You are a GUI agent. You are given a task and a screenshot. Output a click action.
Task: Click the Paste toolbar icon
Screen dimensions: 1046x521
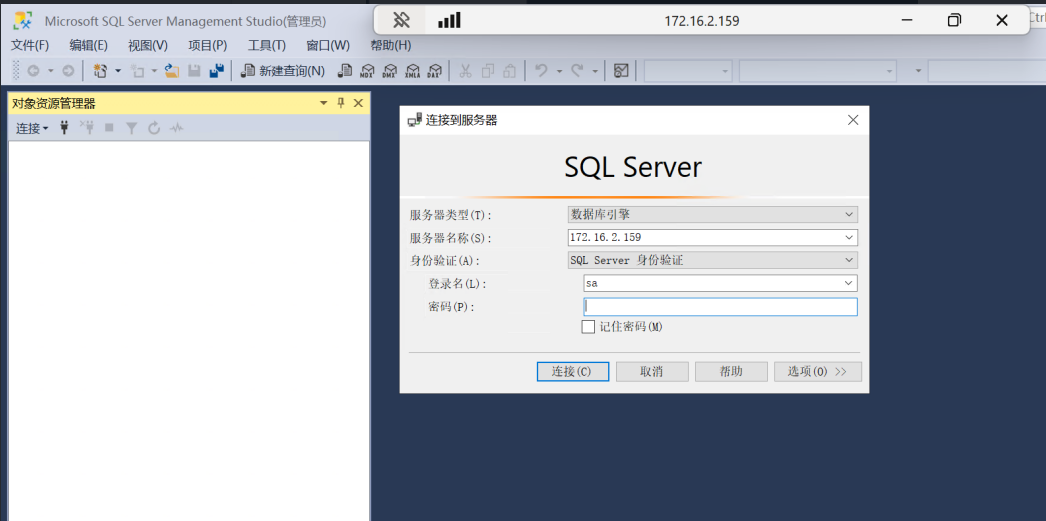tap(510, 71)
